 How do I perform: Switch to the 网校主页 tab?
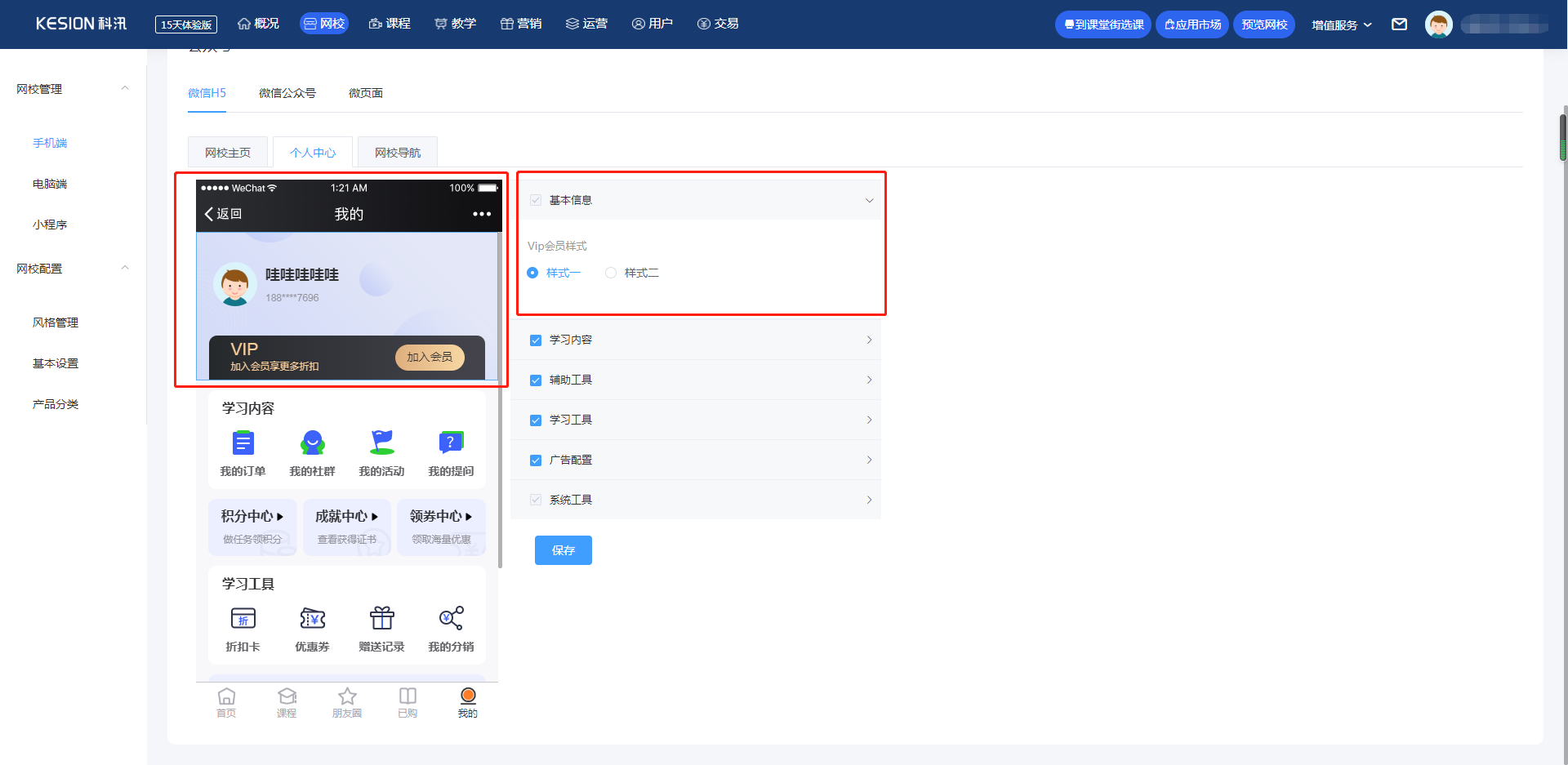tap(228, 153)
